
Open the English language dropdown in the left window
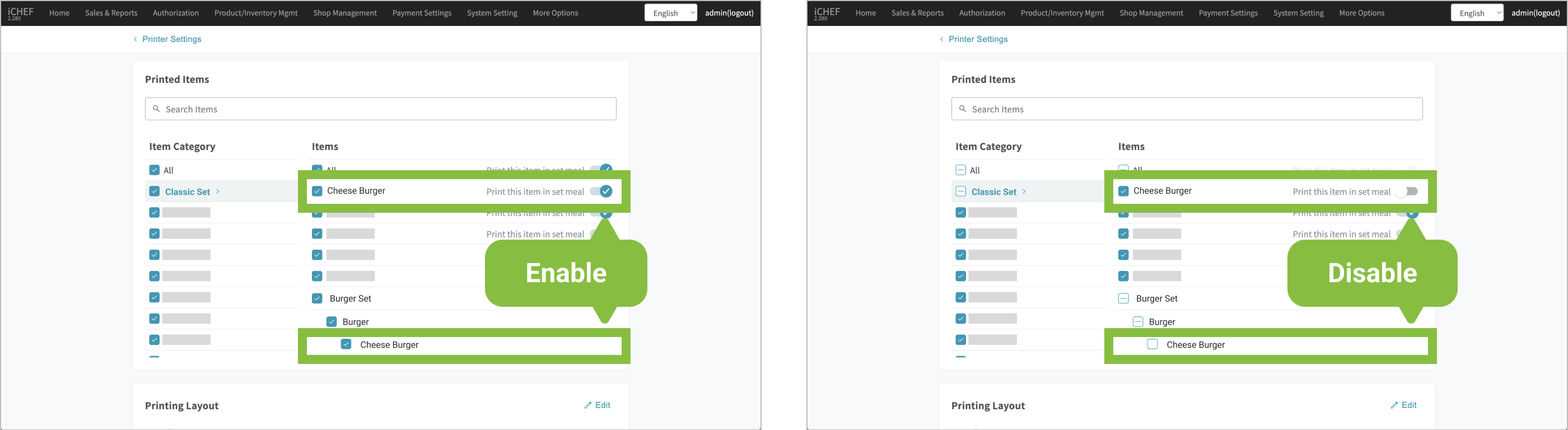670,13
